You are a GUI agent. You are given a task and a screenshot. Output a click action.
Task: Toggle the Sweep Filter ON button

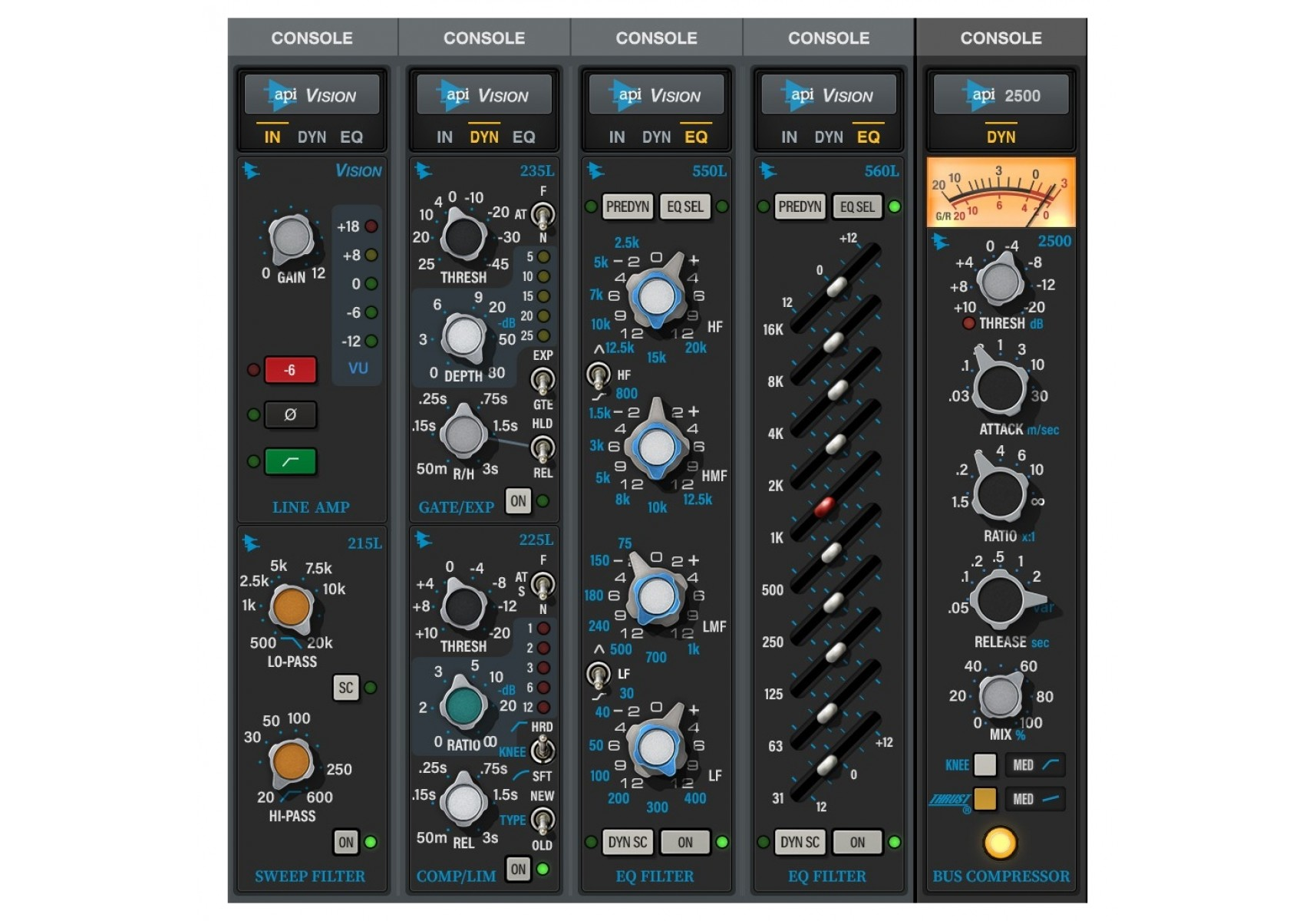pyautogui.click(x=346, y=842)
